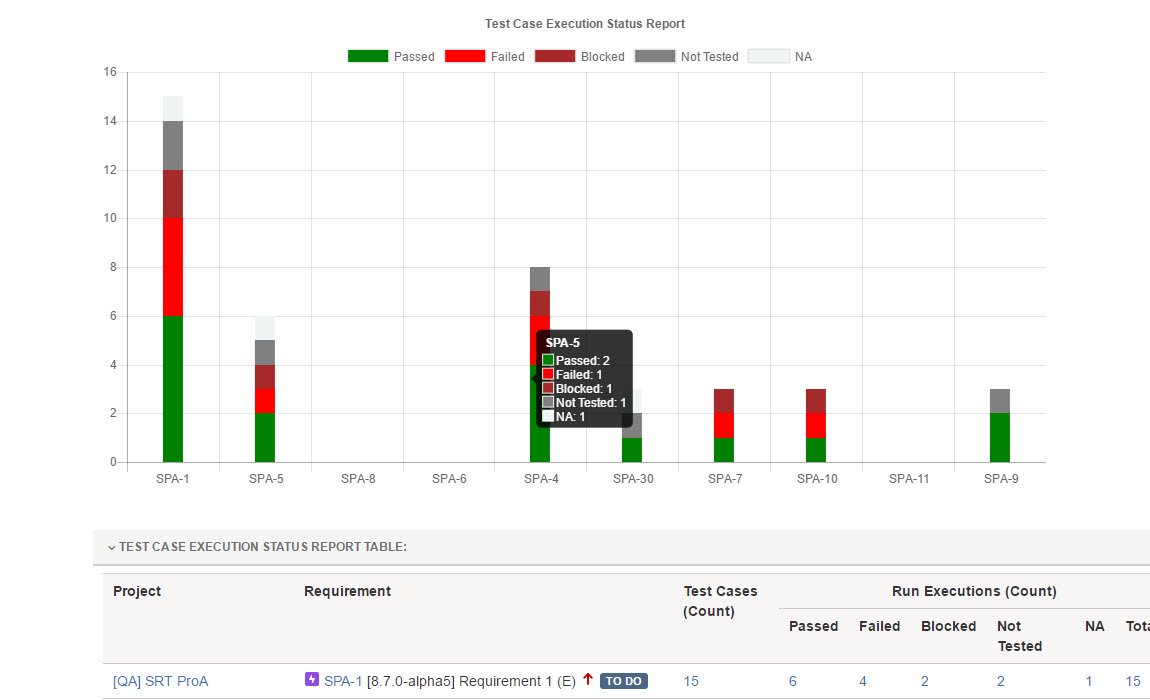Click the TO DO status badge
The height and width of the screenshot is (700, 1150).
click(624, 681)
